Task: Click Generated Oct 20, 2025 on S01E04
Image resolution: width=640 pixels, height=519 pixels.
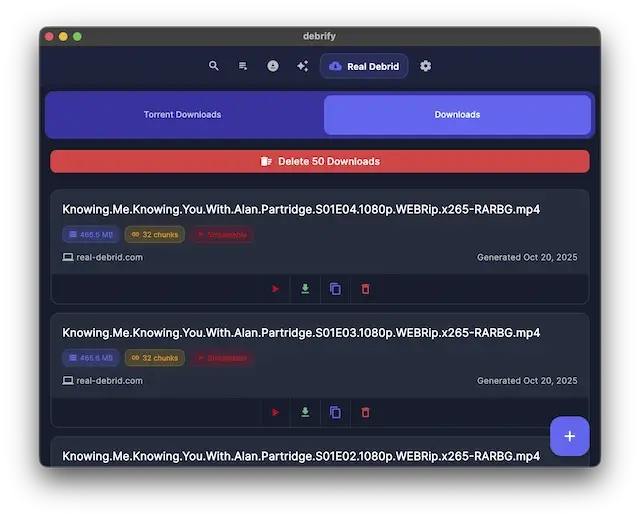Action: (x=527, y=257)
